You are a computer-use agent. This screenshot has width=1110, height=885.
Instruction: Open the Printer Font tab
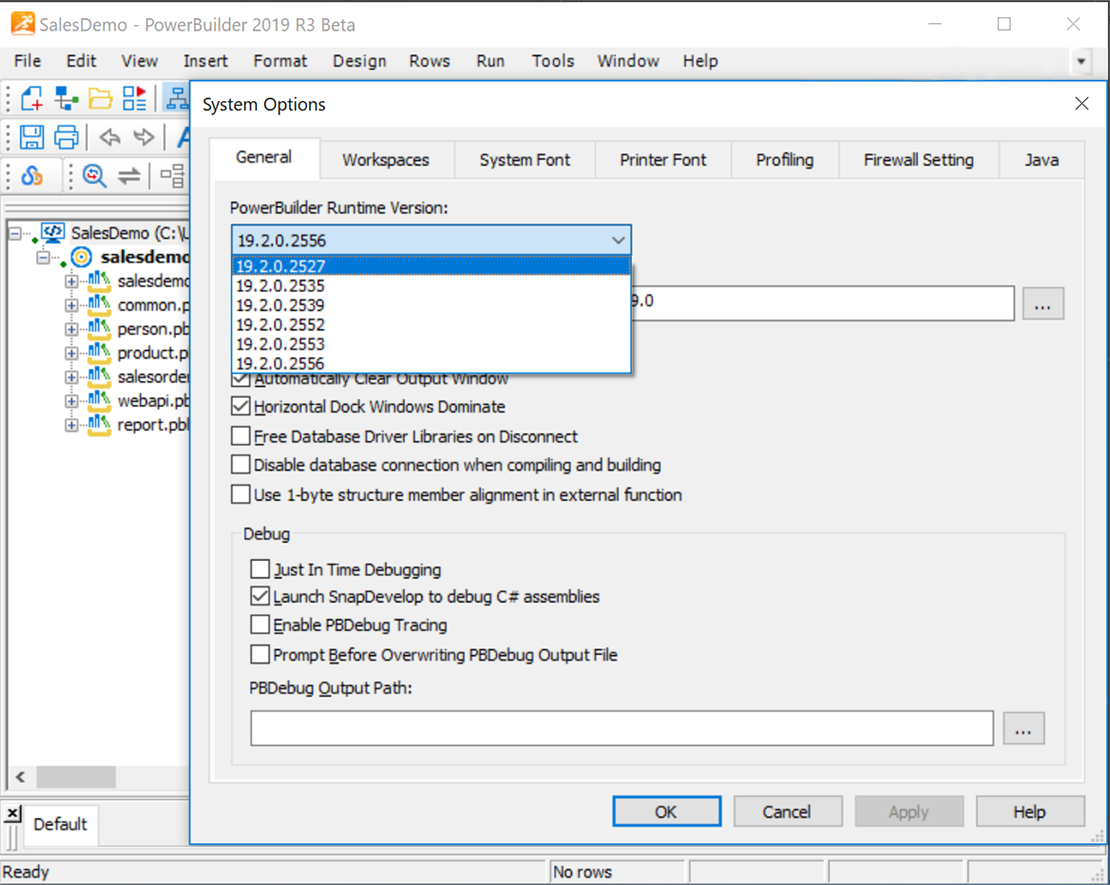pyautogui.click(x=663, y=160)
